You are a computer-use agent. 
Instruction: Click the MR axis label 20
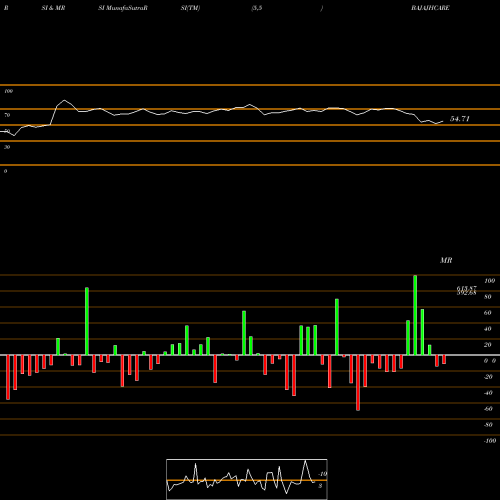[x=487, y=345]
